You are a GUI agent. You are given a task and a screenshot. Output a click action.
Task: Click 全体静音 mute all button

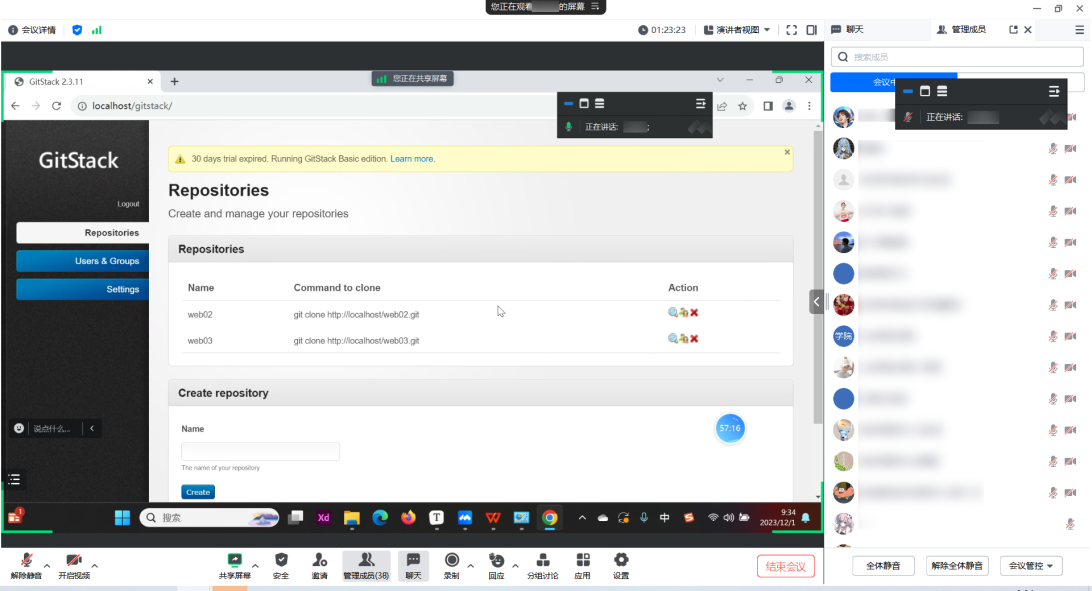[x=883, y=566]
